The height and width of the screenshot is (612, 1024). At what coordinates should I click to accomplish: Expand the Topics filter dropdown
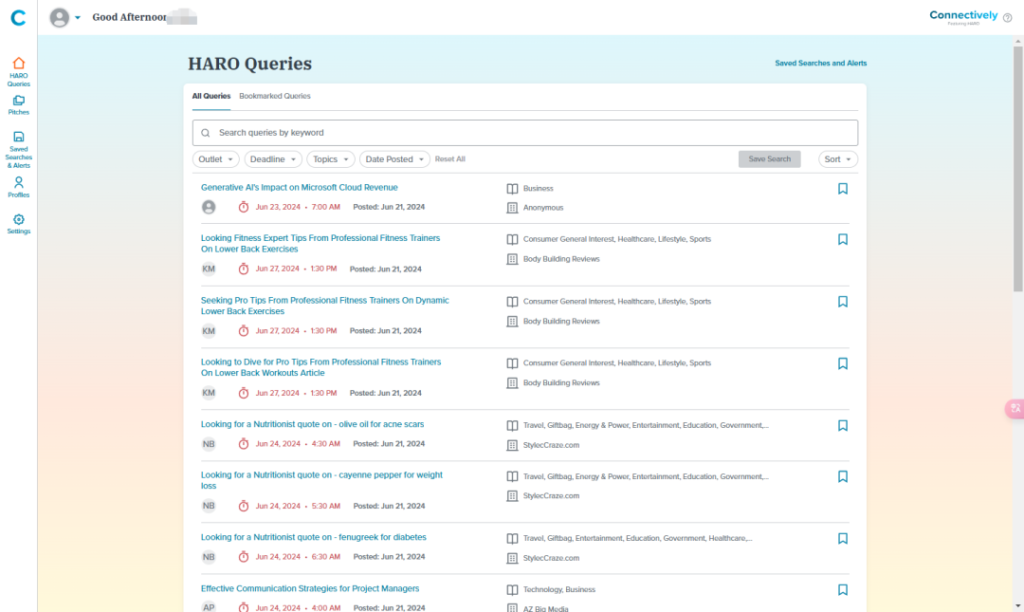330,159
